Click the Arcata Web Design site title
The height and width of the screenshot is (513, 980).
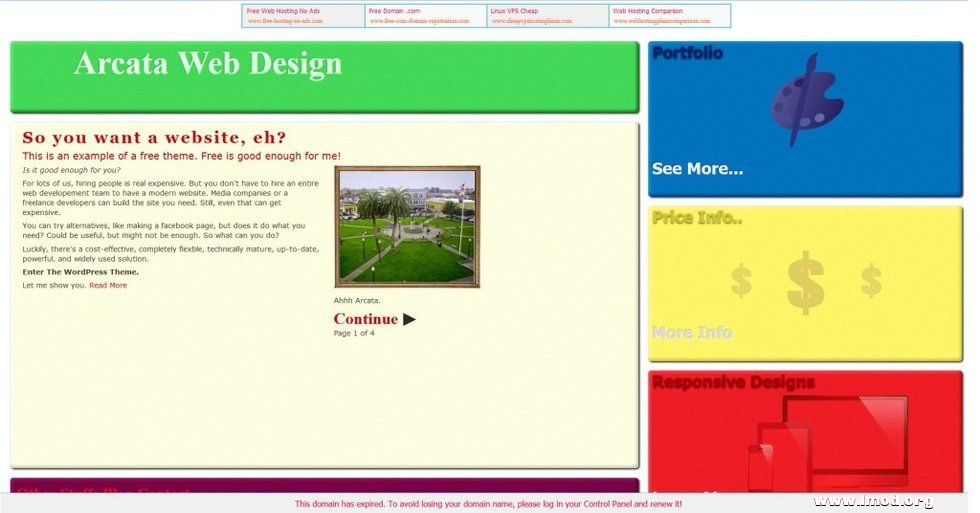[x=208, y=64]
